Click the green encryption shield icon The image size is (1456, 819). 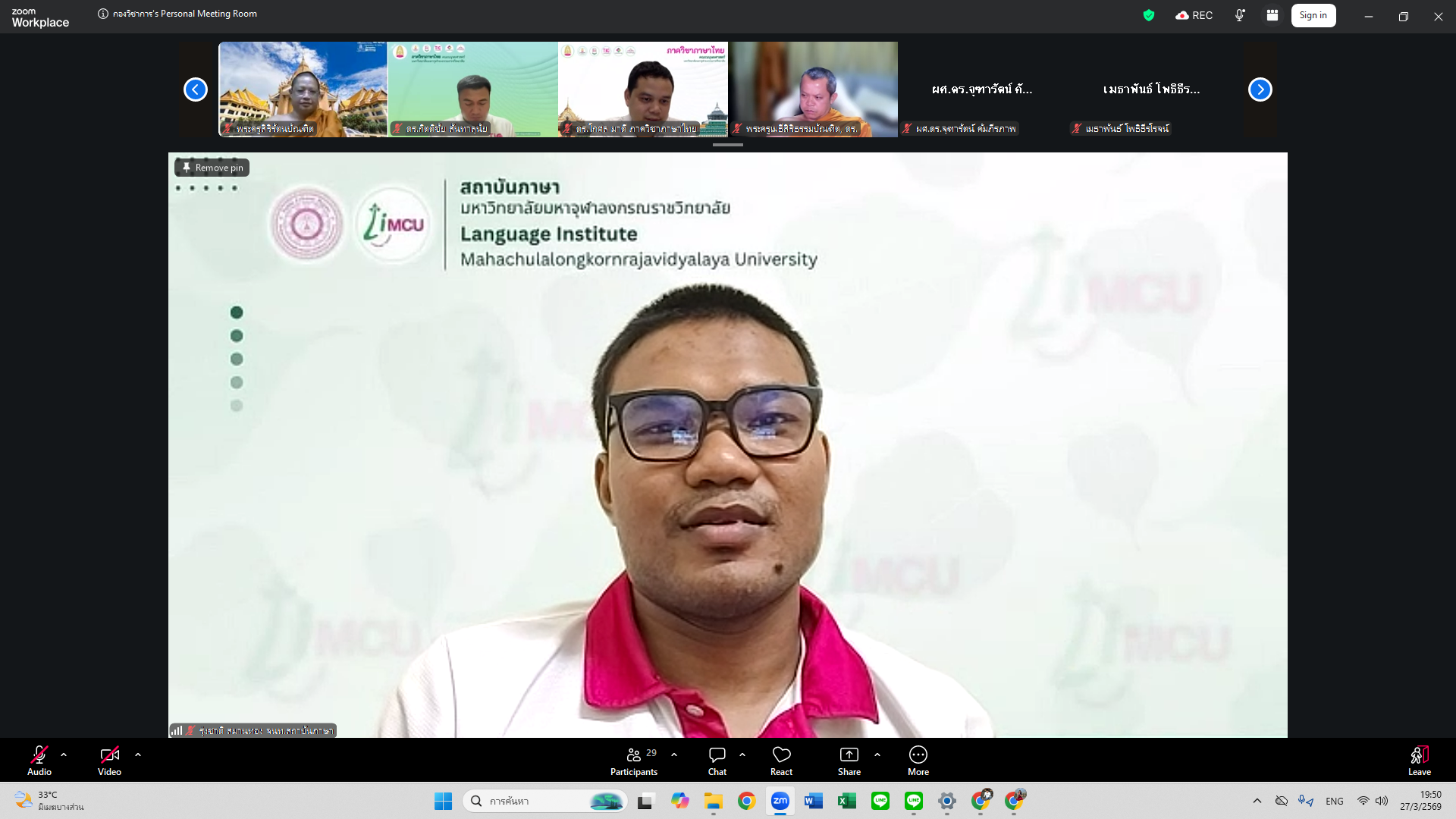[1149, 15]
